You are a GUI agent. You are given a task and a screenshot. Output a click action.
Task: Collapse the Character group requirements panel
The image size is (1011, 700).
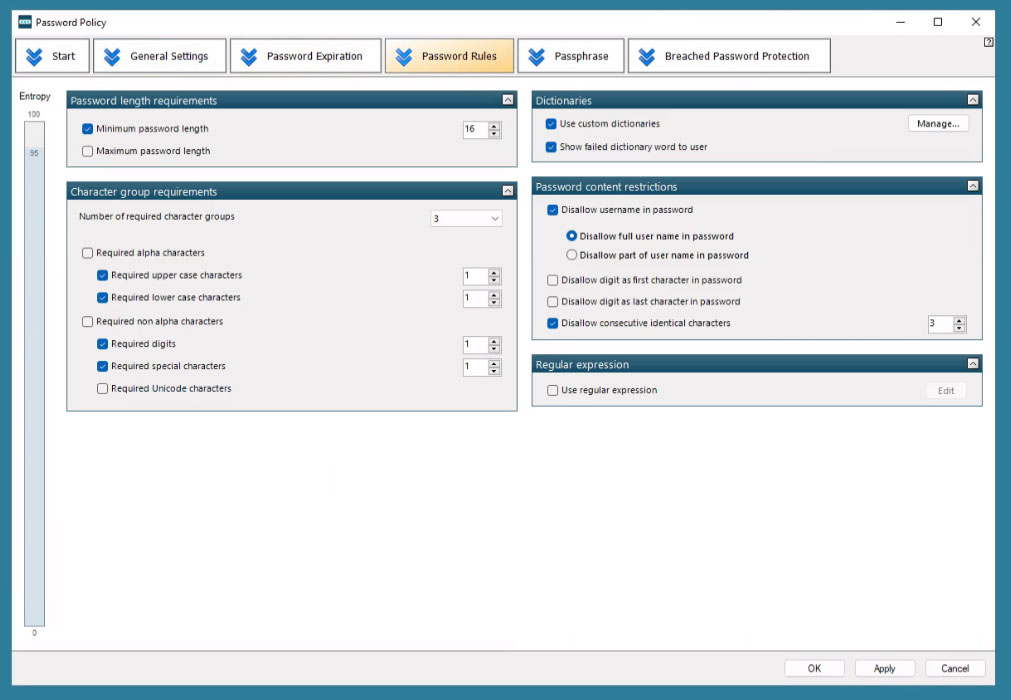pos(508,191)
